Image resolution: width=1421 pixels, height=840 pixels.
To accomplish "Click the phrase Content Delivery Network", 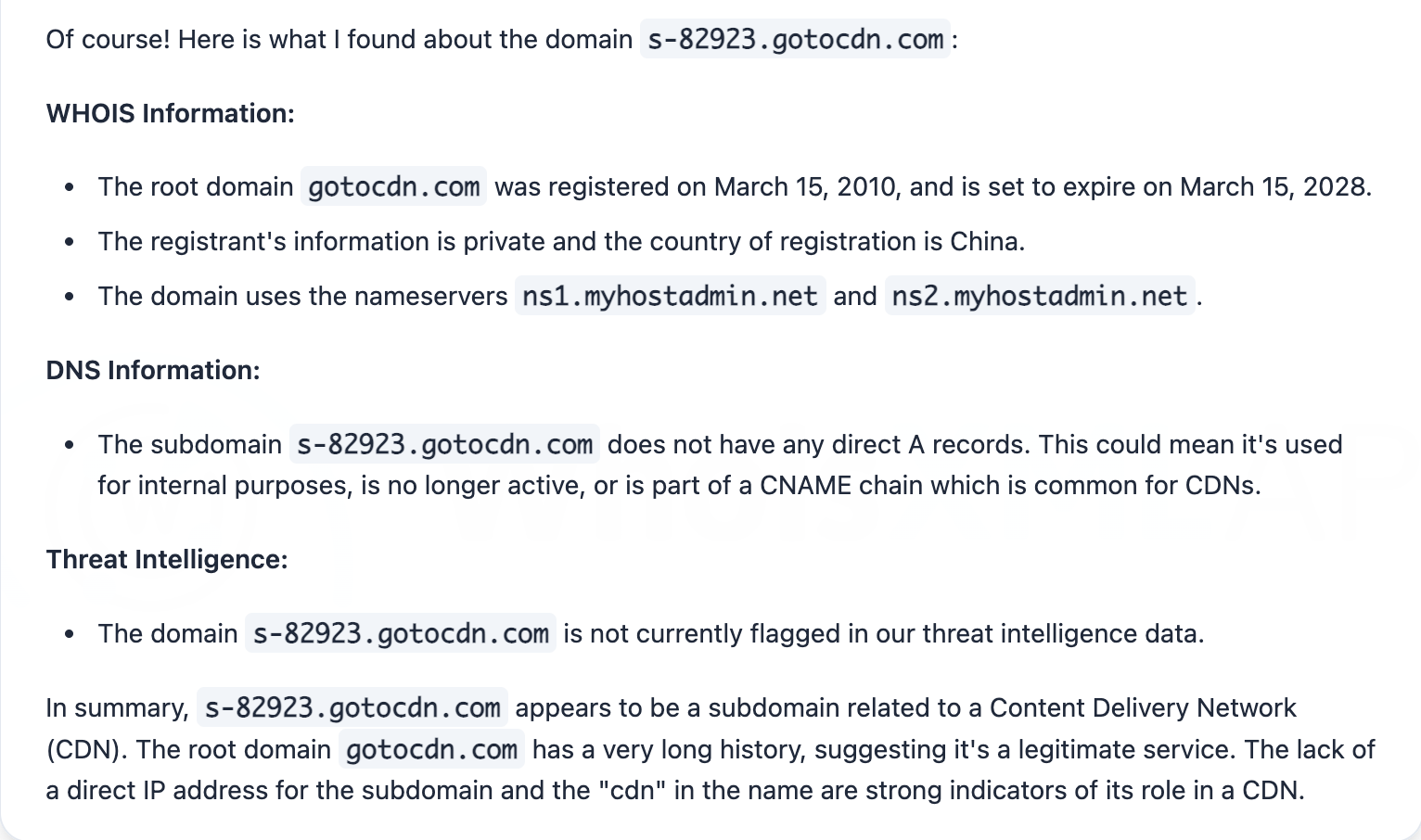I will tap(1142, 708).
